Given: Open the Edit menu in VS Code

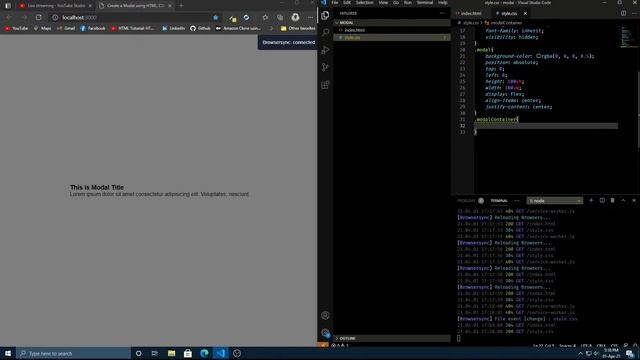Looking at the screenshot, I should click(x=347, y=2).
